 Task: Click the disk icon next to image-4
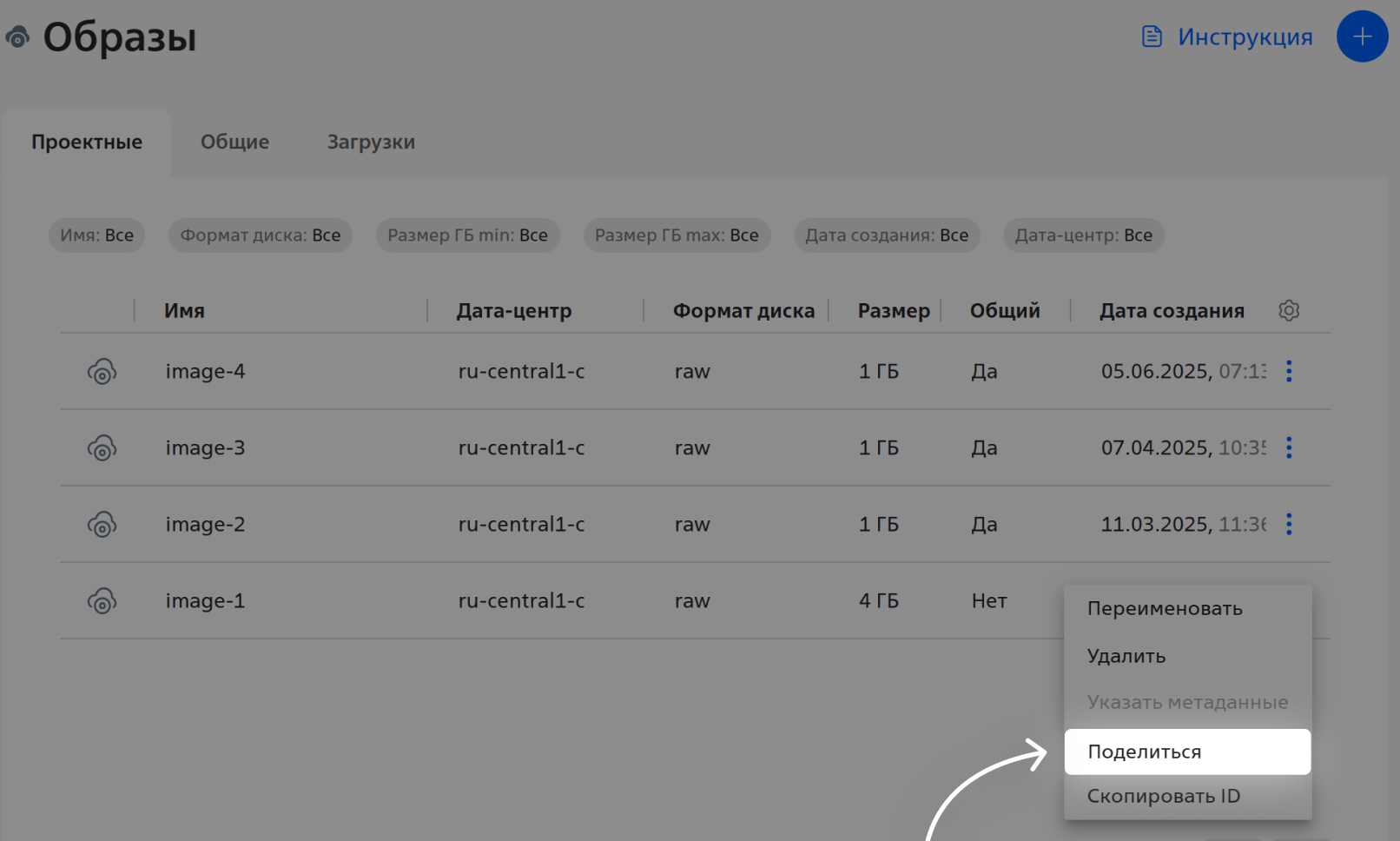click(102, 372)
